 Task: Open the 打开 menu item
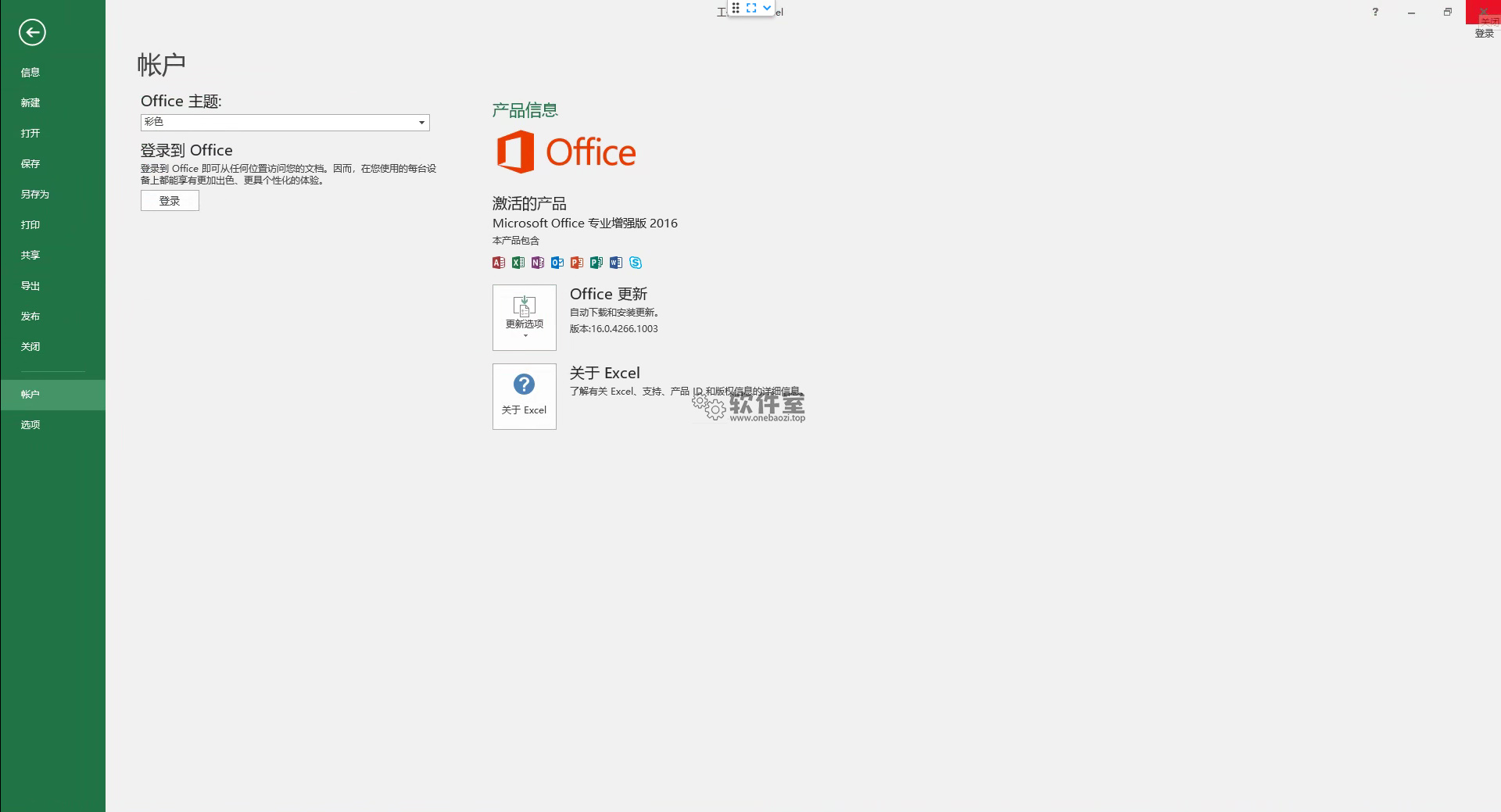[52, 133]
